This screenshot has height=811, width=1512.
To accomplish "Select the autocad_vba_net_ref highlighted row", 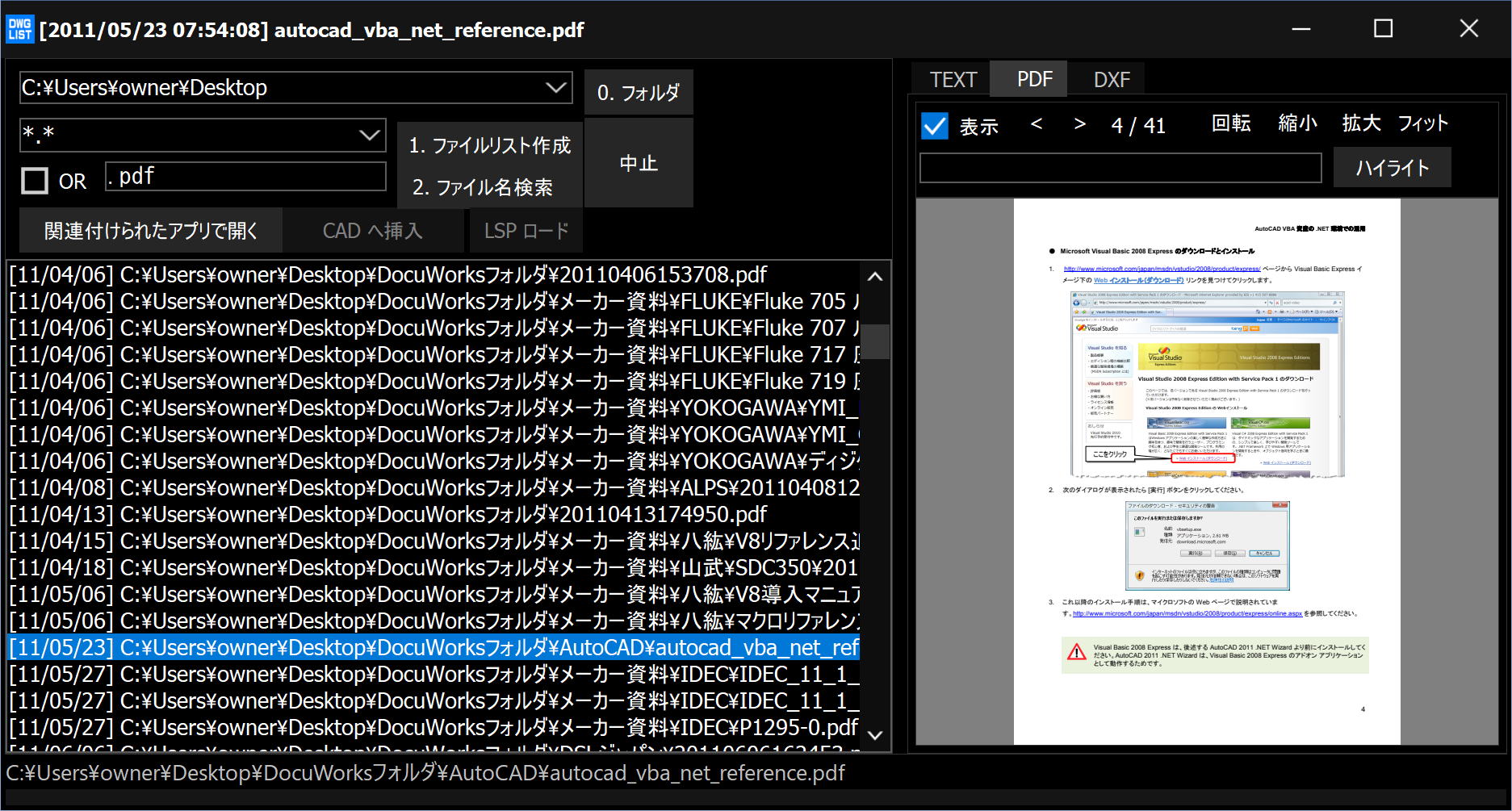I will (x=433, y=647).
